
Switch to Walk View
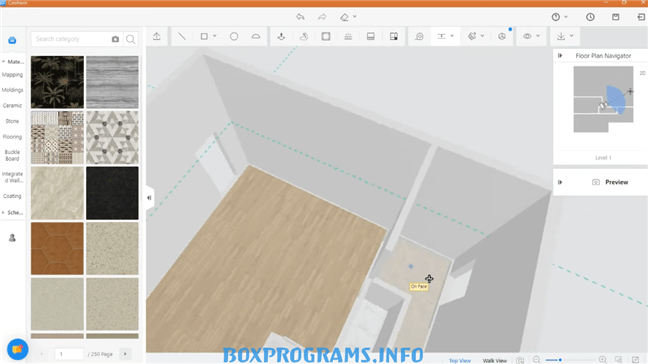(494, 361)
